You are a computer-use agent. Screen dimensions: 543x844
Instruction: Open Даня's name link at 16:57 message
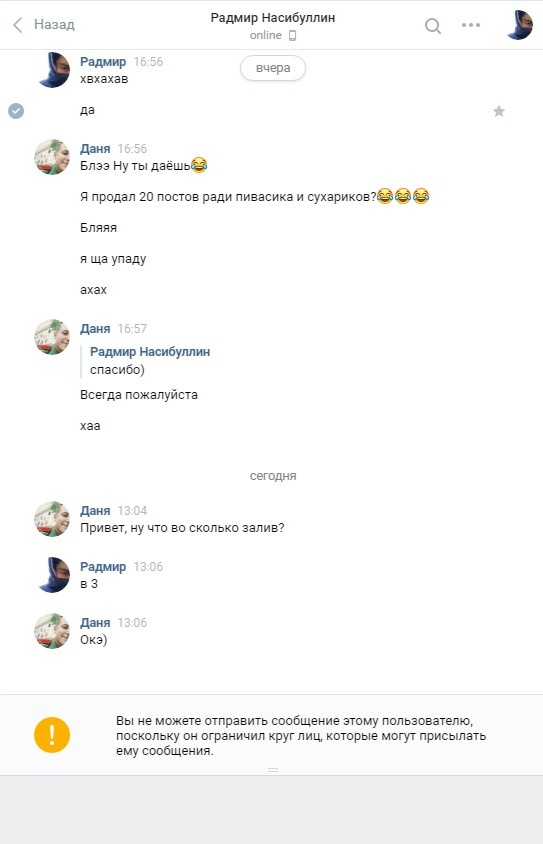[x=95, y=328]
